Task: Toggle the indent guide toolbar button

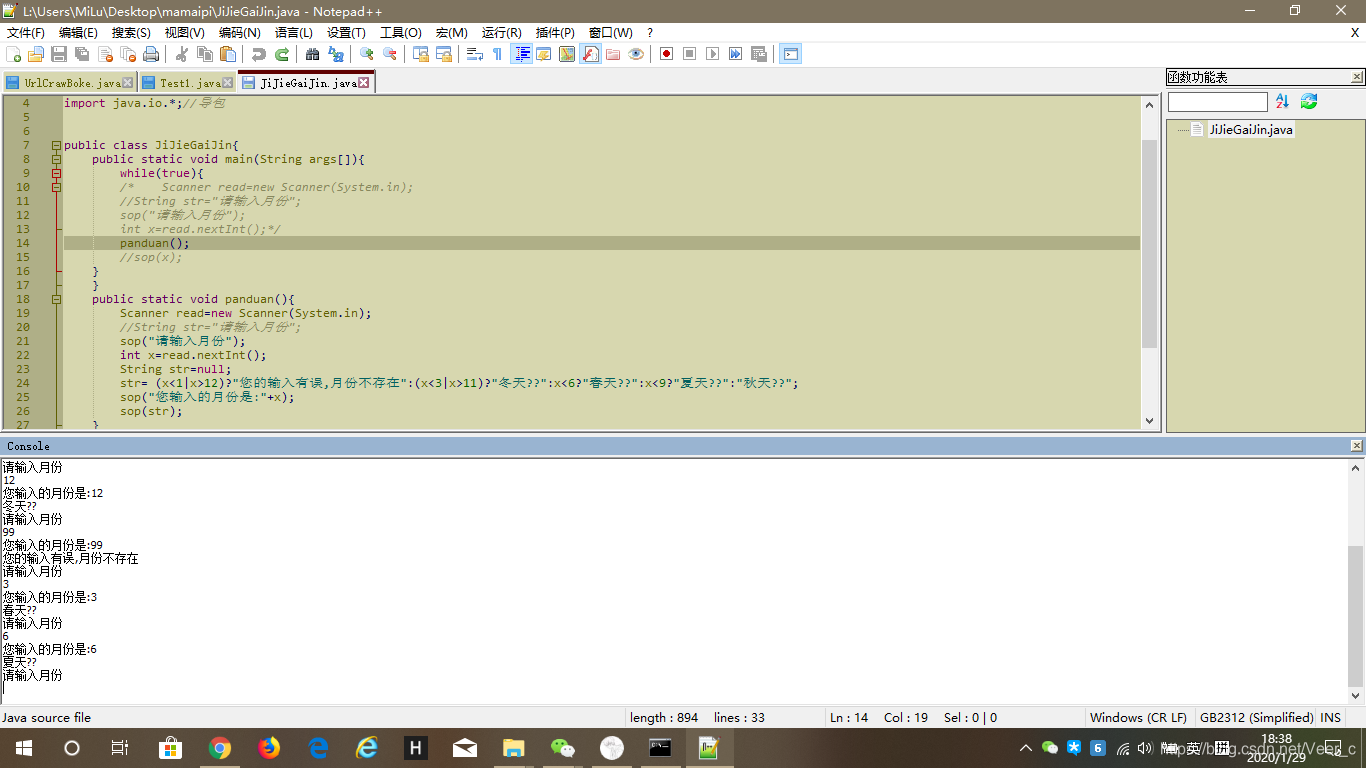Action: [x=521, y=54]
